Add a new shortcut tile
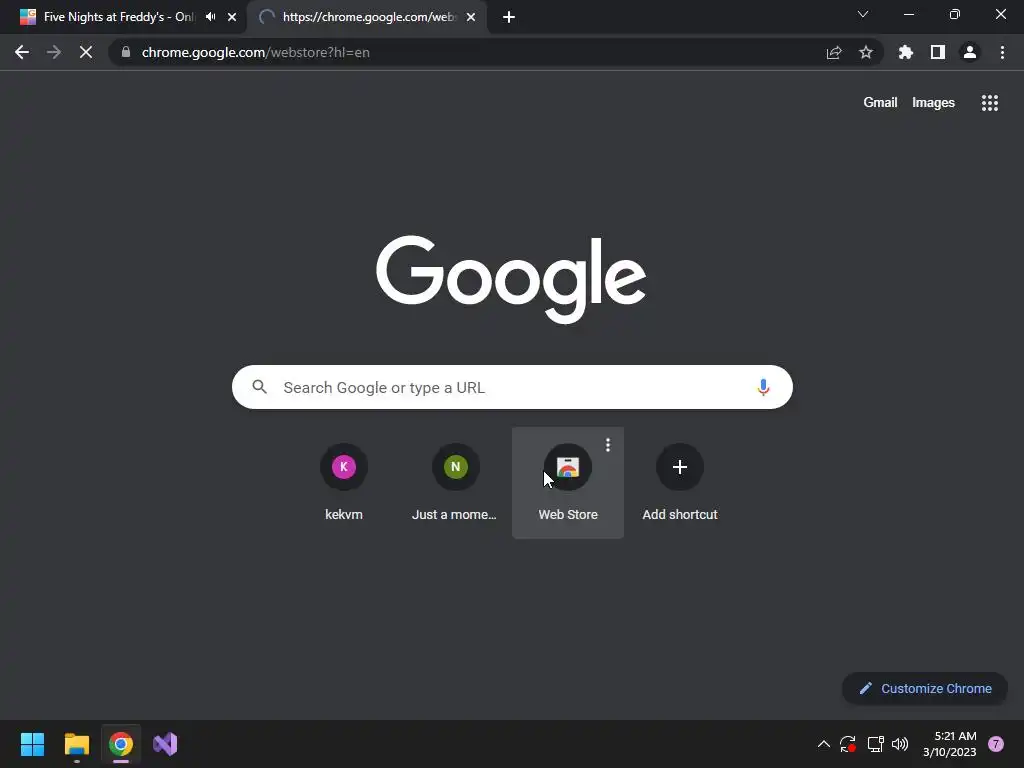This screenshot has height=768, width=1024. (x=680, y=483)
